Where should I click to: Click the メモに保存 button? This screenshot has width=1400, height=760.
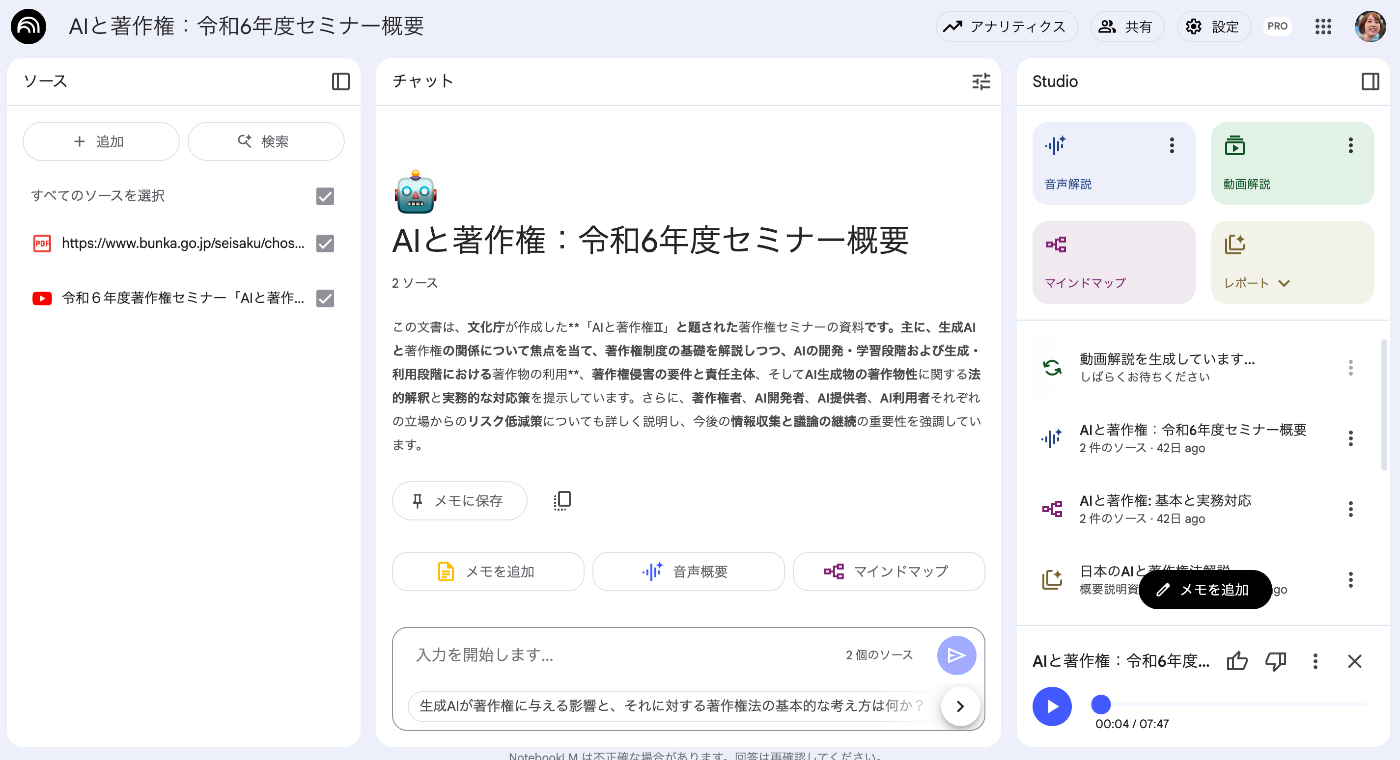pyautogui.click(x=459, y=501)
